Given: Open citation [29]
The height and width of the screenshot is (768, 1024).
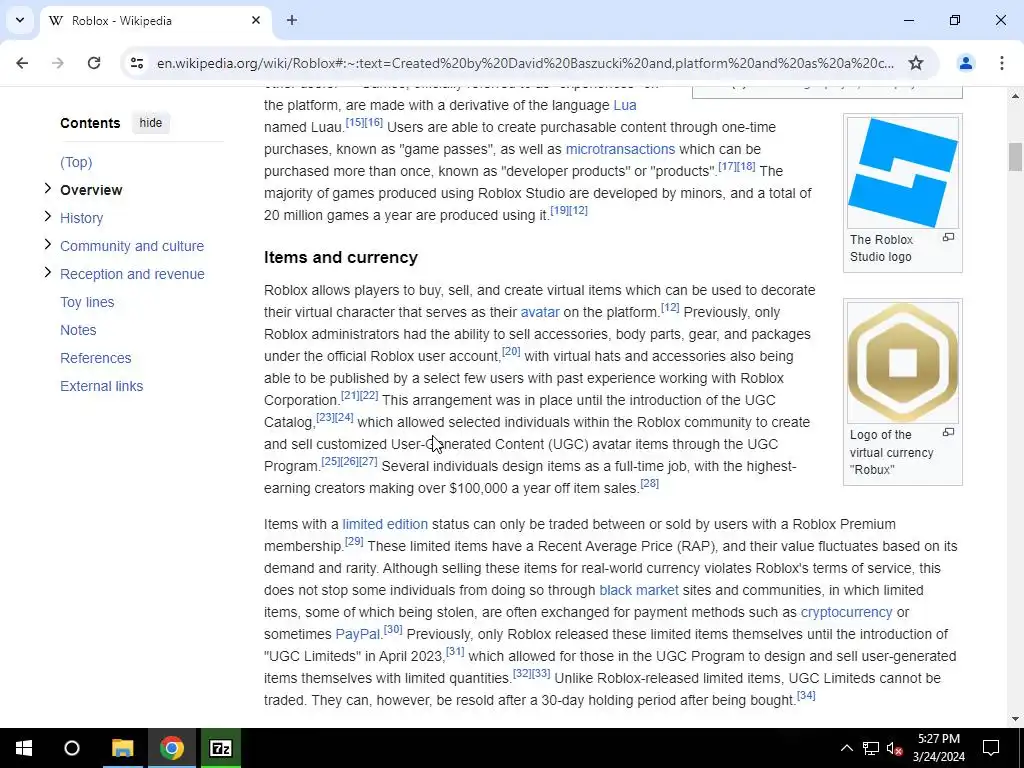Looking at the screenshot, I should (x=354, y=541).
